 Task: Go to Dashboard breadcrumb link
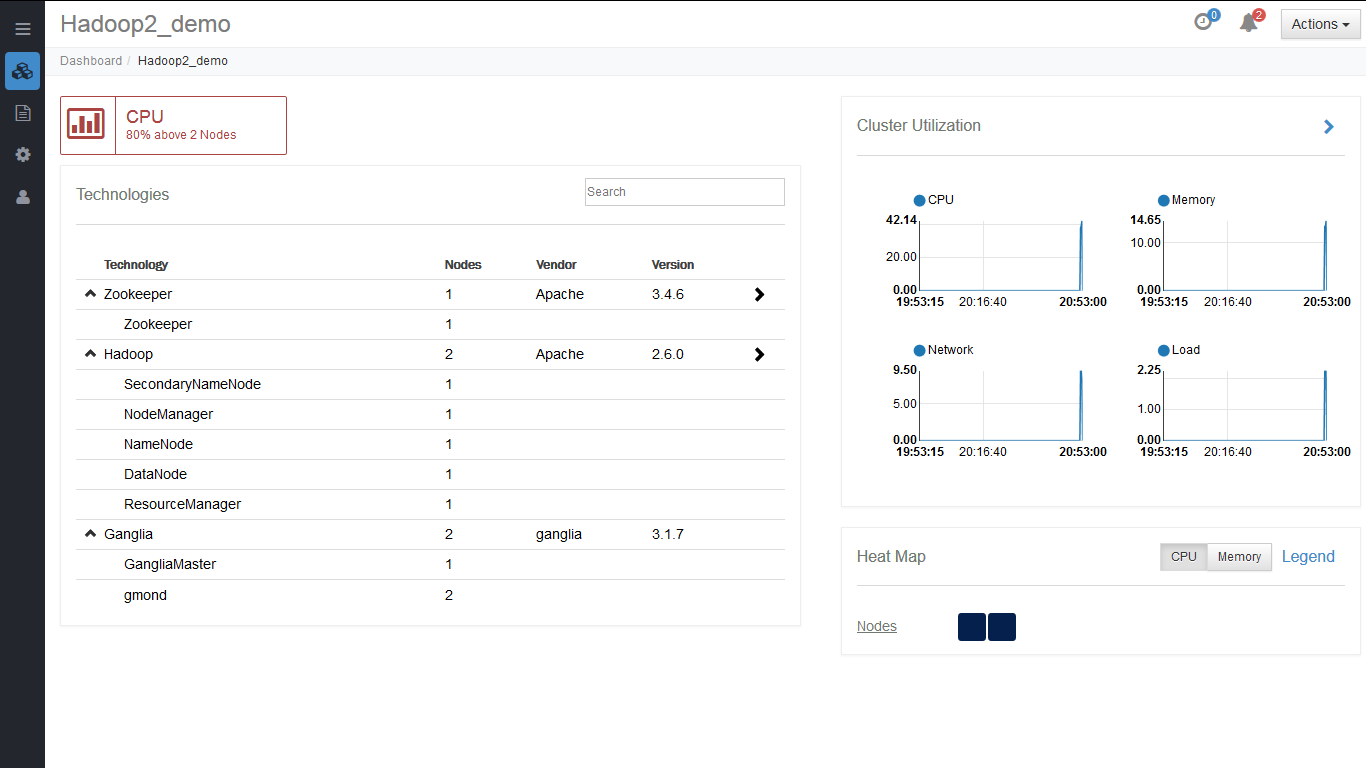pos(91,61)
